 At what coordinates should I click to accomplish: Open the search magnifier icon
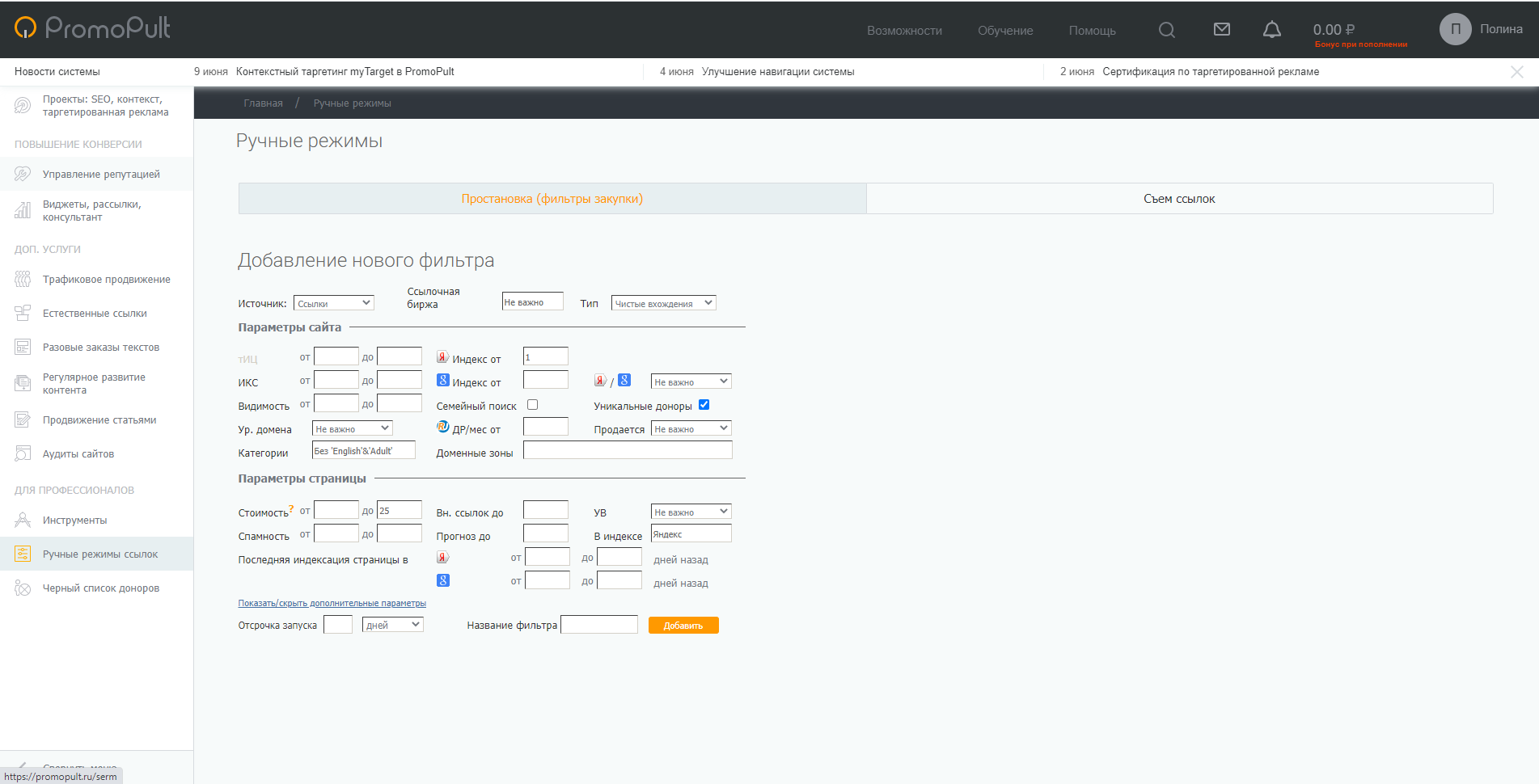tap(1166, 30)
